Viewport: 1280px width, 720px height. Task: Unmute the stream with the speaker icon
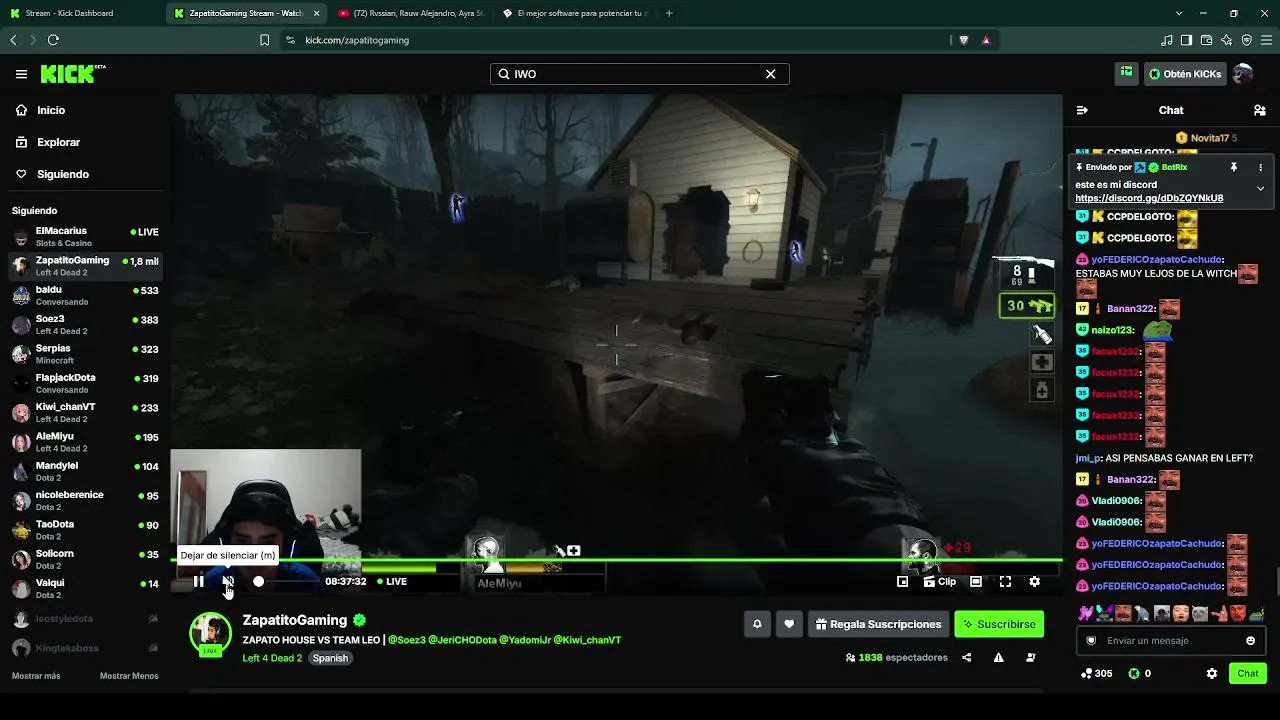pyautogui.click(x=228, y=581)
